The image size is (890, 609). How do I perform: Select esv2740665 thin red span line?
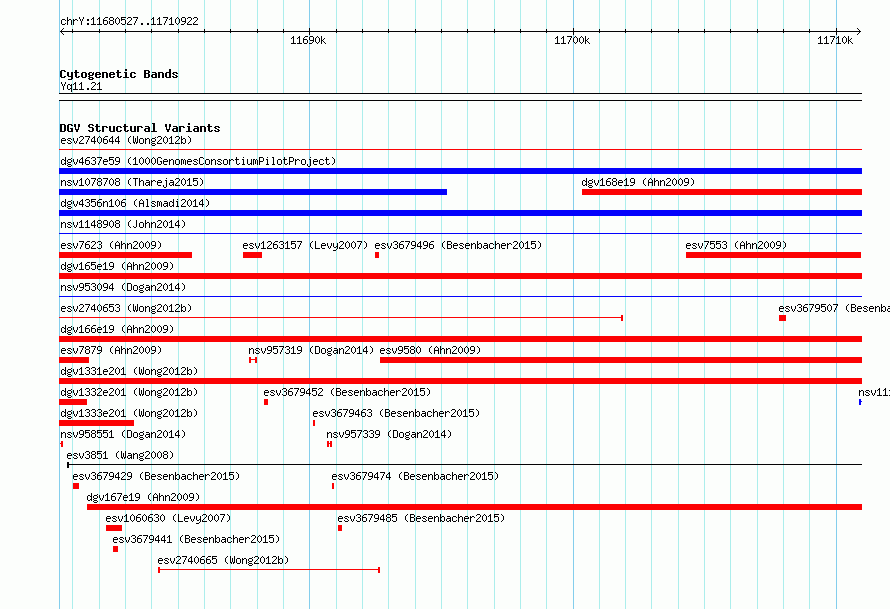coord(269,570)
